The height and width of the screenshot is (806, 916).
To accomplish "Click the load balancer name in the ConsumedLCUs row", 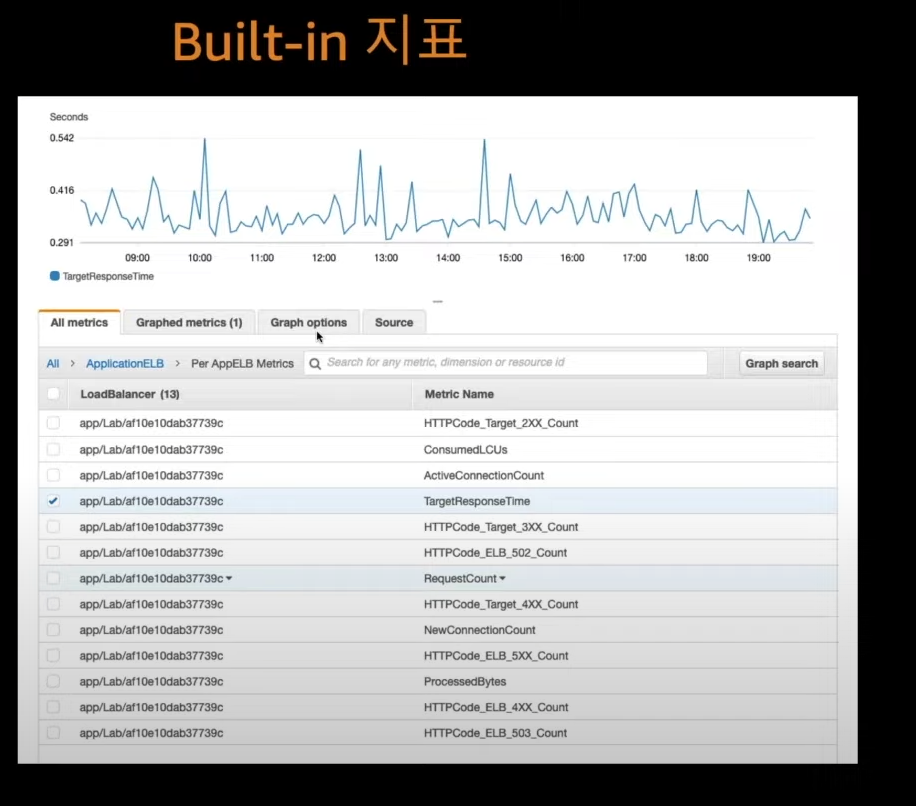I will [x=151, y=450].
